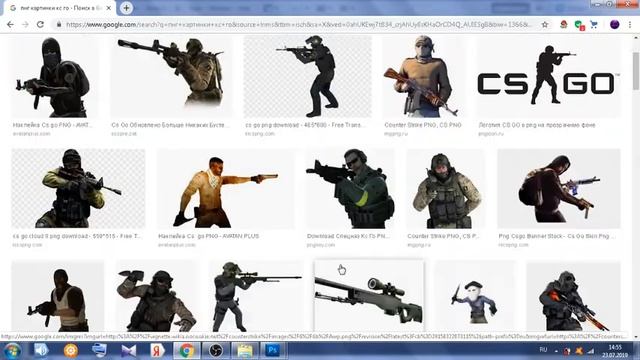Open the bare-chested AK-47 terrorist thumbnail
This screenshot has width=640, height=360.
(x=423, y=77)
